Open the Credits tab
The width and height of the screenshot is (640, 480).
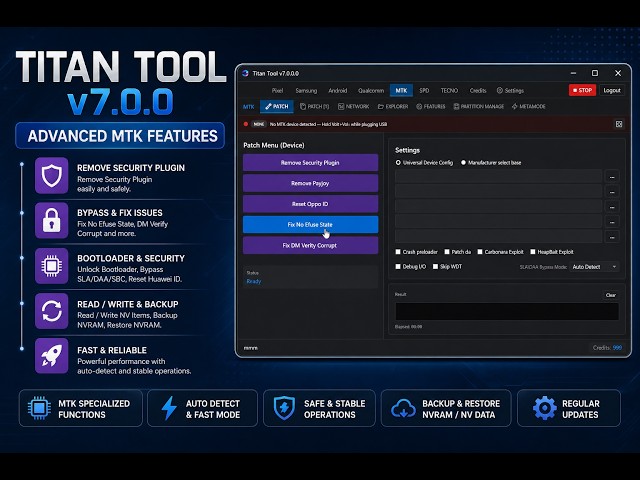click(x=478, y=91)
